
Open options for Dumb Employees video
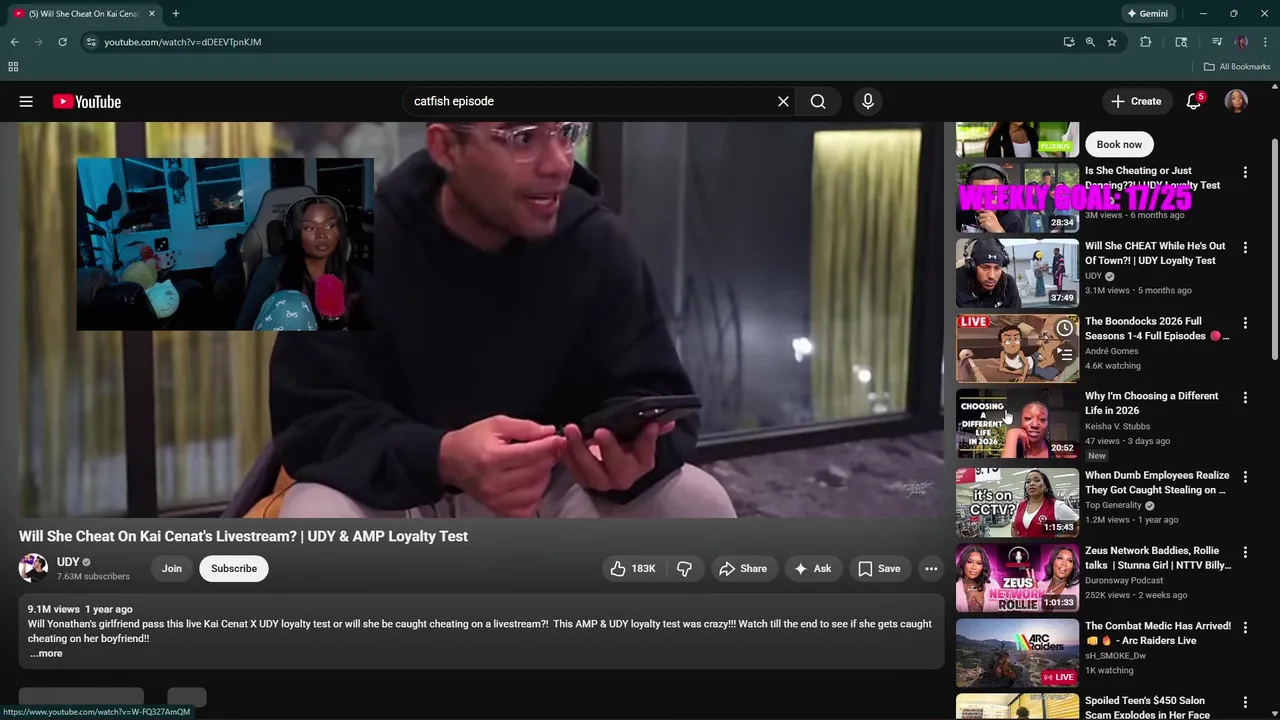(1245, 477)
